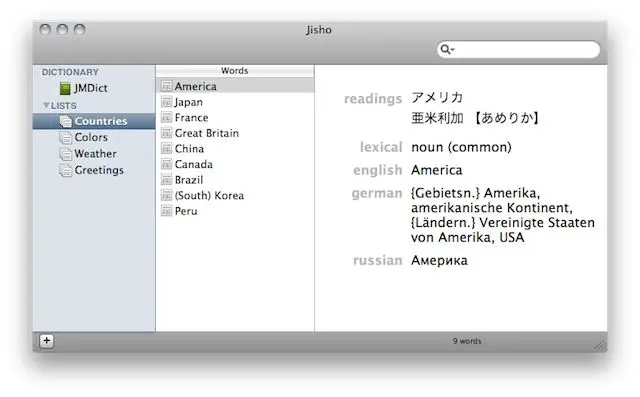Select the Countries list
Screen dimensions: 640x397
click(94, 121)
